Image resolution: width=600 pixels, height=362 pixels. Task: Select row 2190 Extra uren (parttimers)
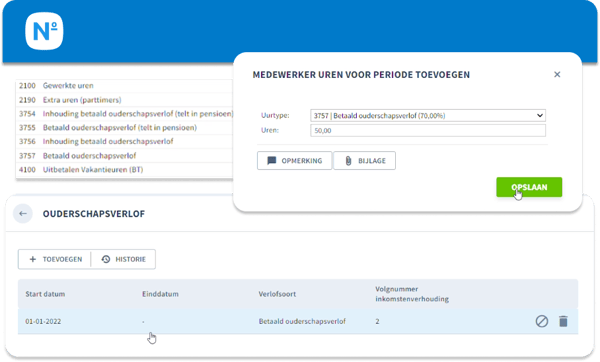tap(124, 100)
